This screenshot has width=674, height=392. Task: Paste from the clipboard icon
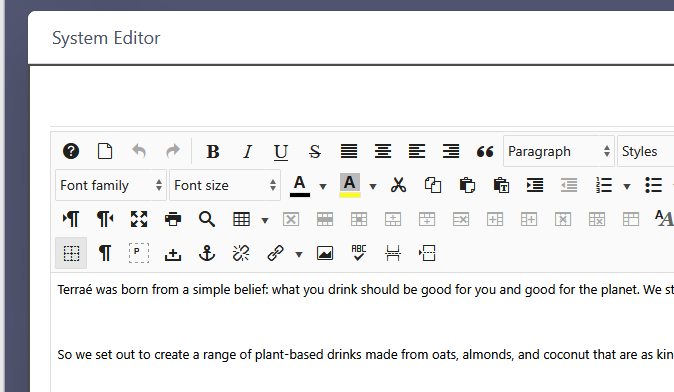click(x=467, y=185)
